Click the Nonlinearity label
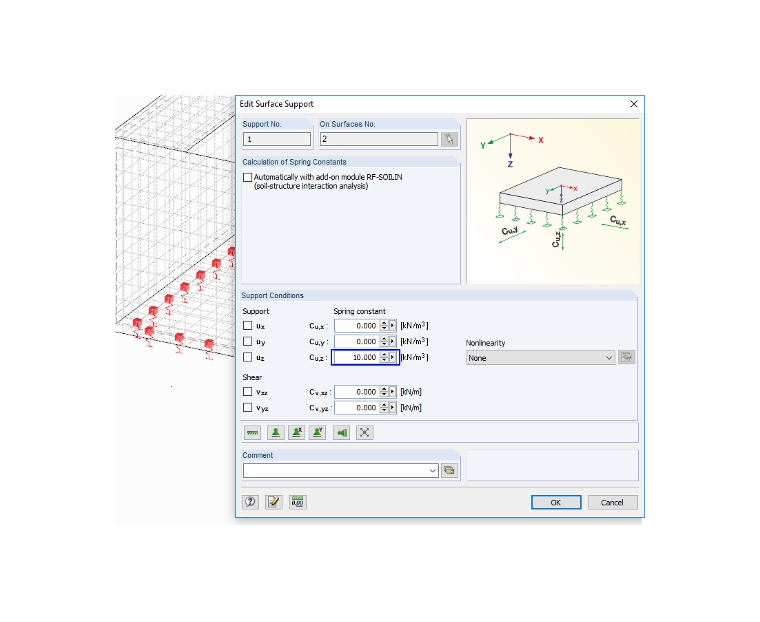Viewport: 760px width, 622px height. [485, 343]
